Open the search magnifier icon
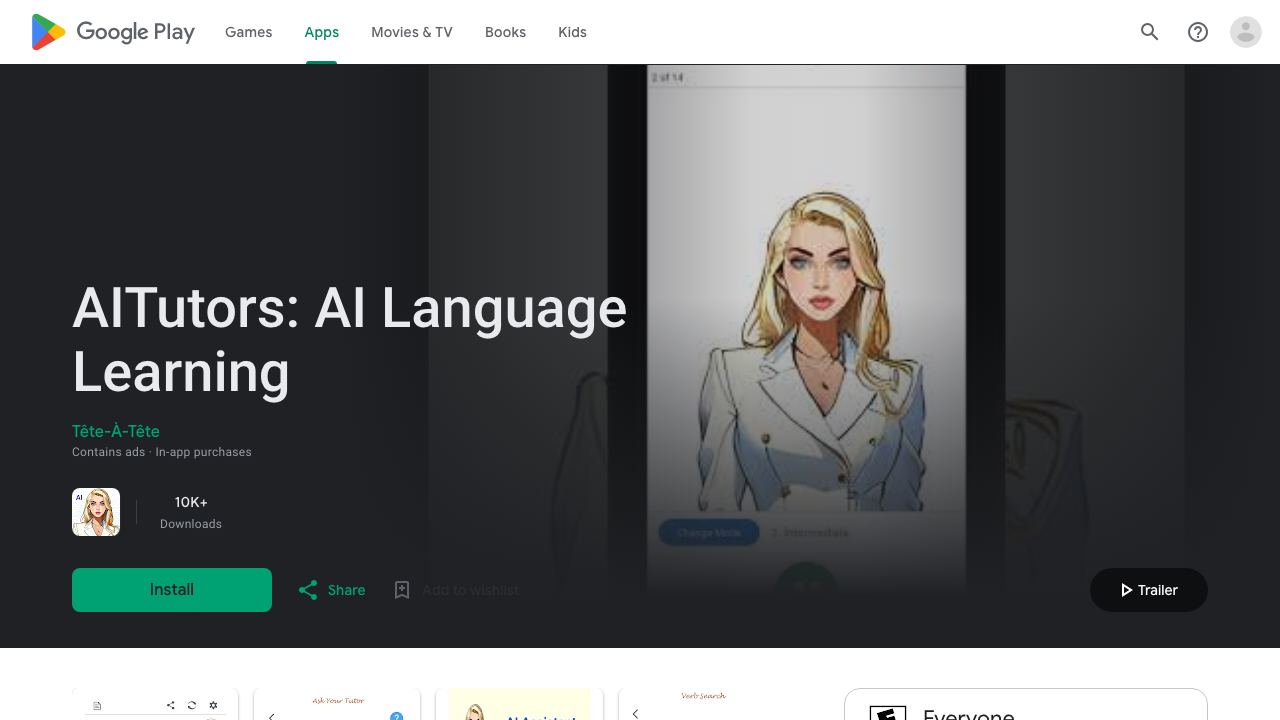The height and width of the screenshot is (720, 1280). click(x=1150, y=32)
